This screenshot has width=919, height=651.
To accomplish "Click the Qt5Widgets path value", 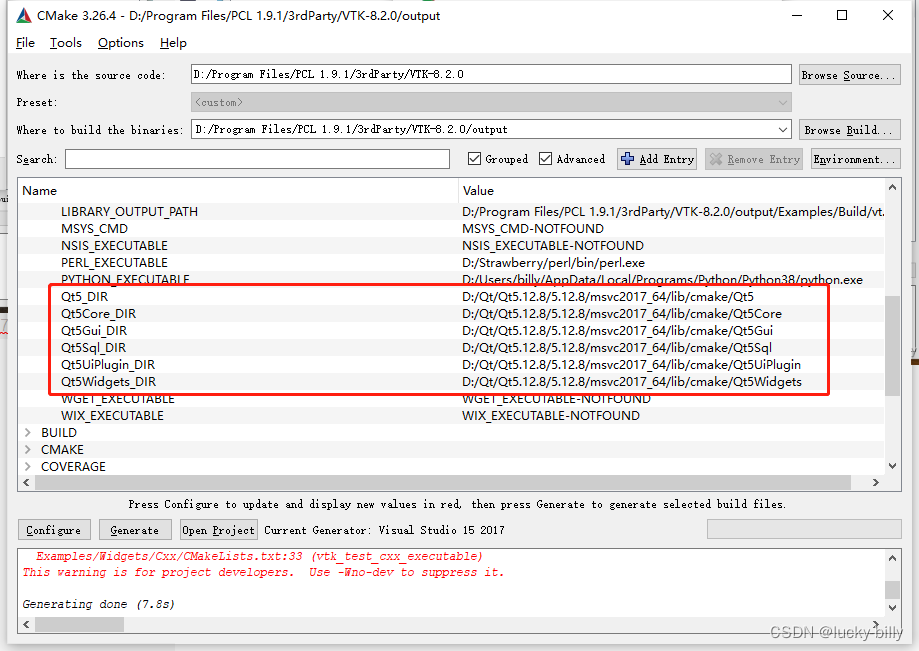I will point(632,381).
